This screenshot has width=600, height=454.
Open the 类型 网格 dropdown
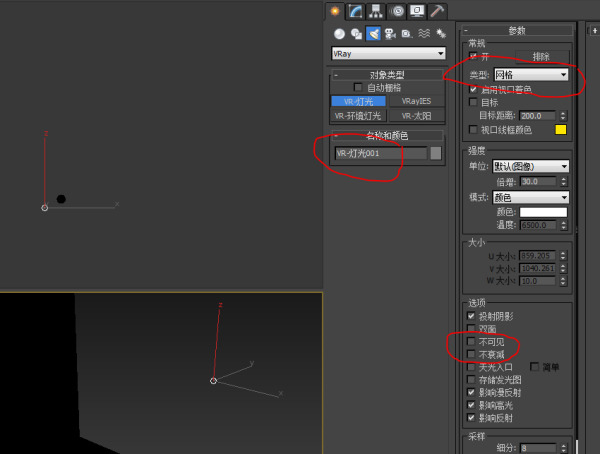click(531, 75)
